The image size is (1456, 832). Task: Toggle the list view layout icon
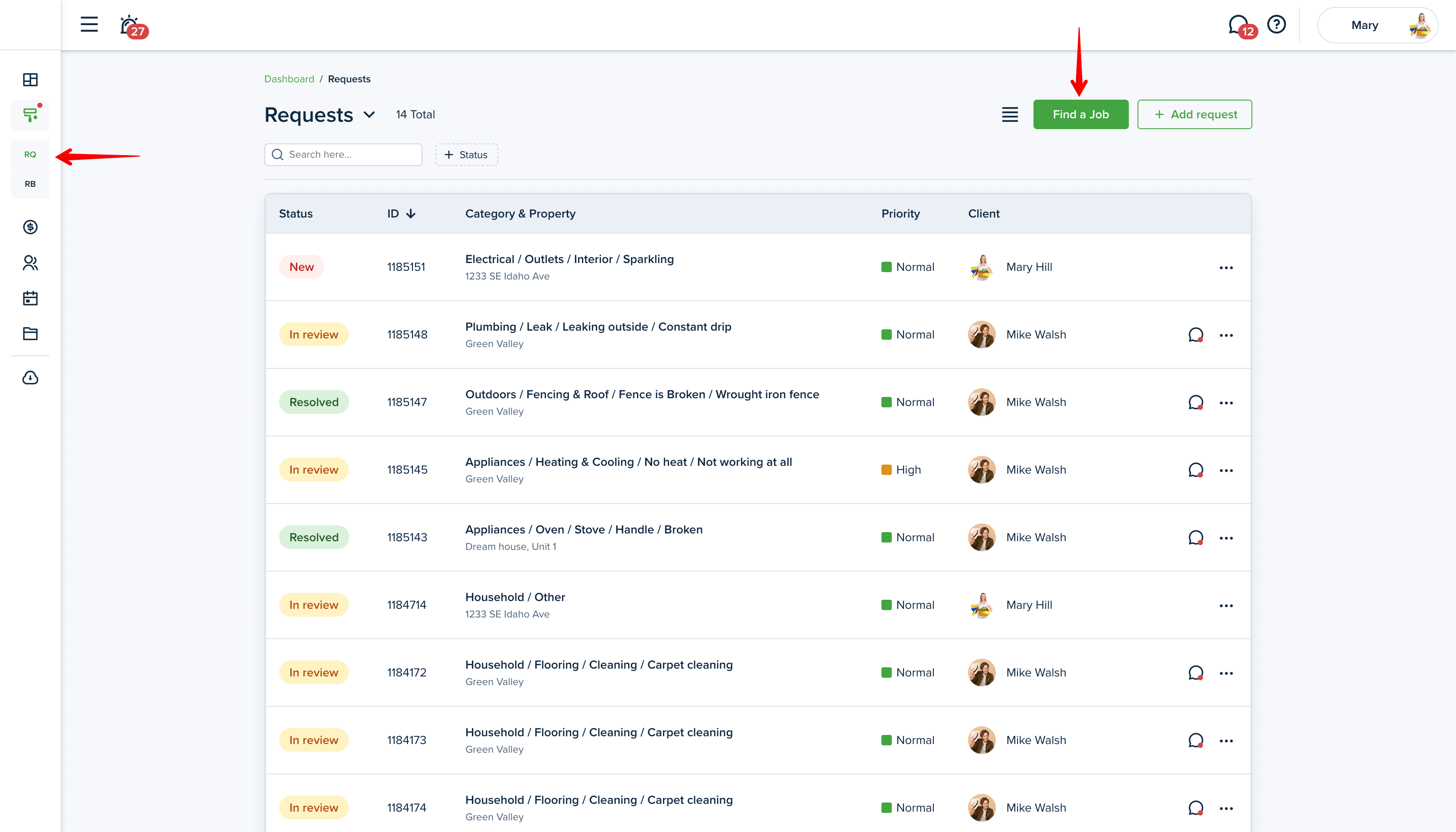point(1010,114)
